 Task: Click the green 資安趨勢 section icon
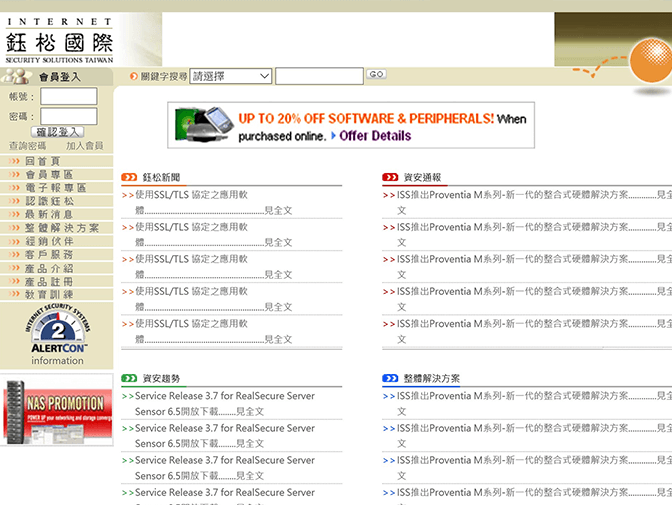(129, 379)
